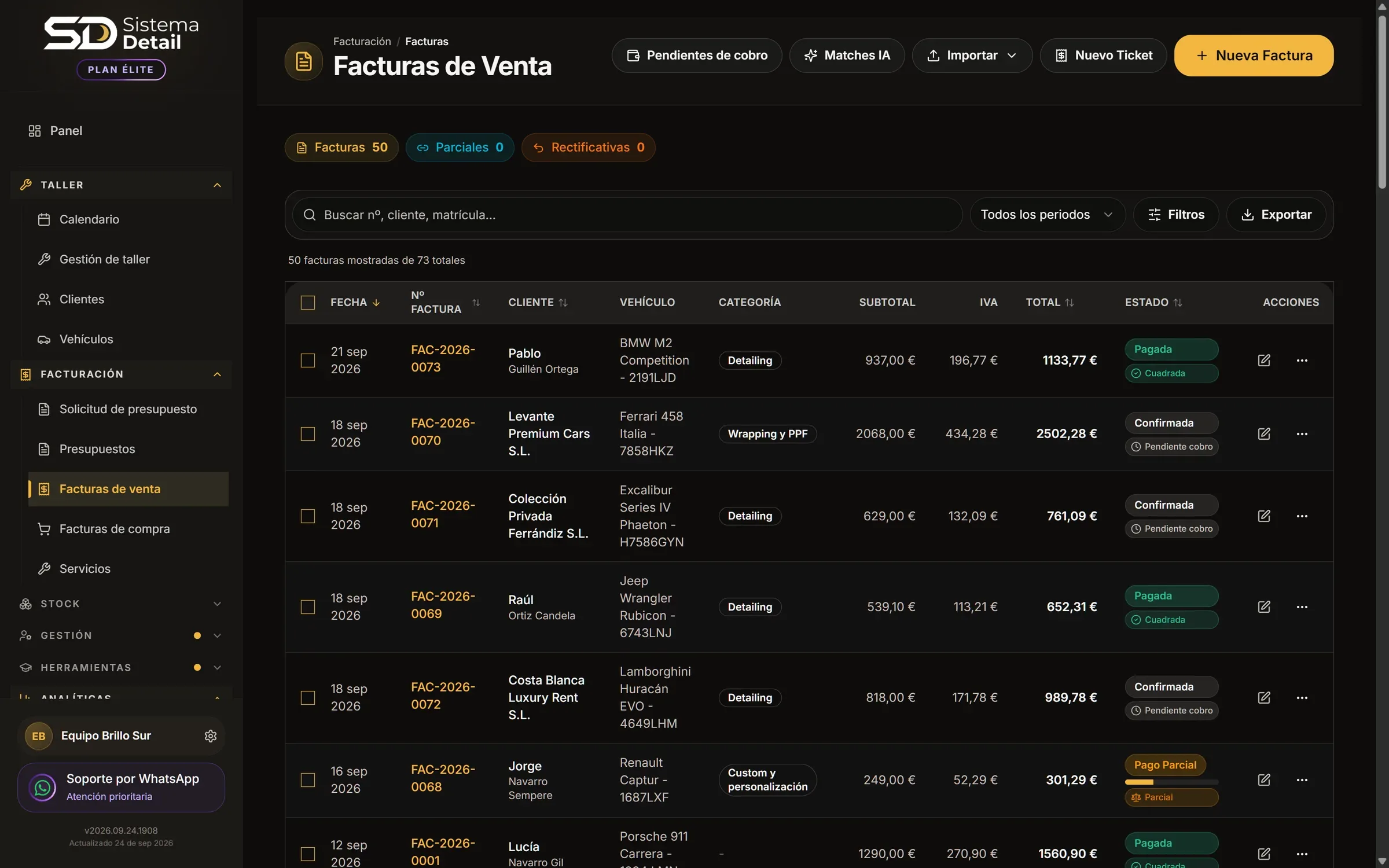
Task: Switch to the Parciales tab
Action: (x=460, y=148)
